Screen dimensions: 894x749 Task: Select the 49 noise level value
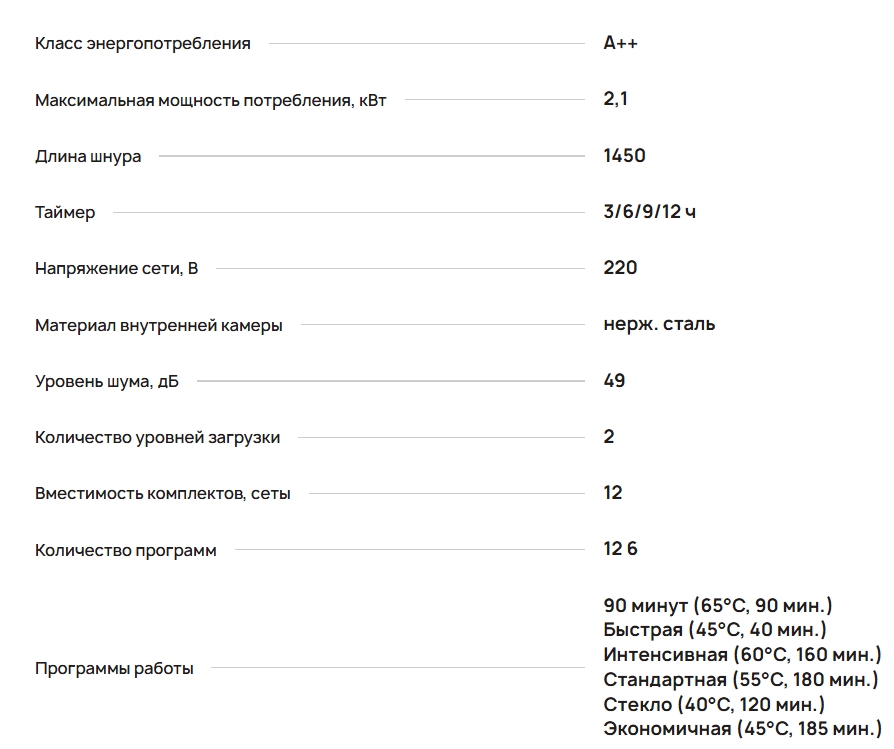[614, 380]
